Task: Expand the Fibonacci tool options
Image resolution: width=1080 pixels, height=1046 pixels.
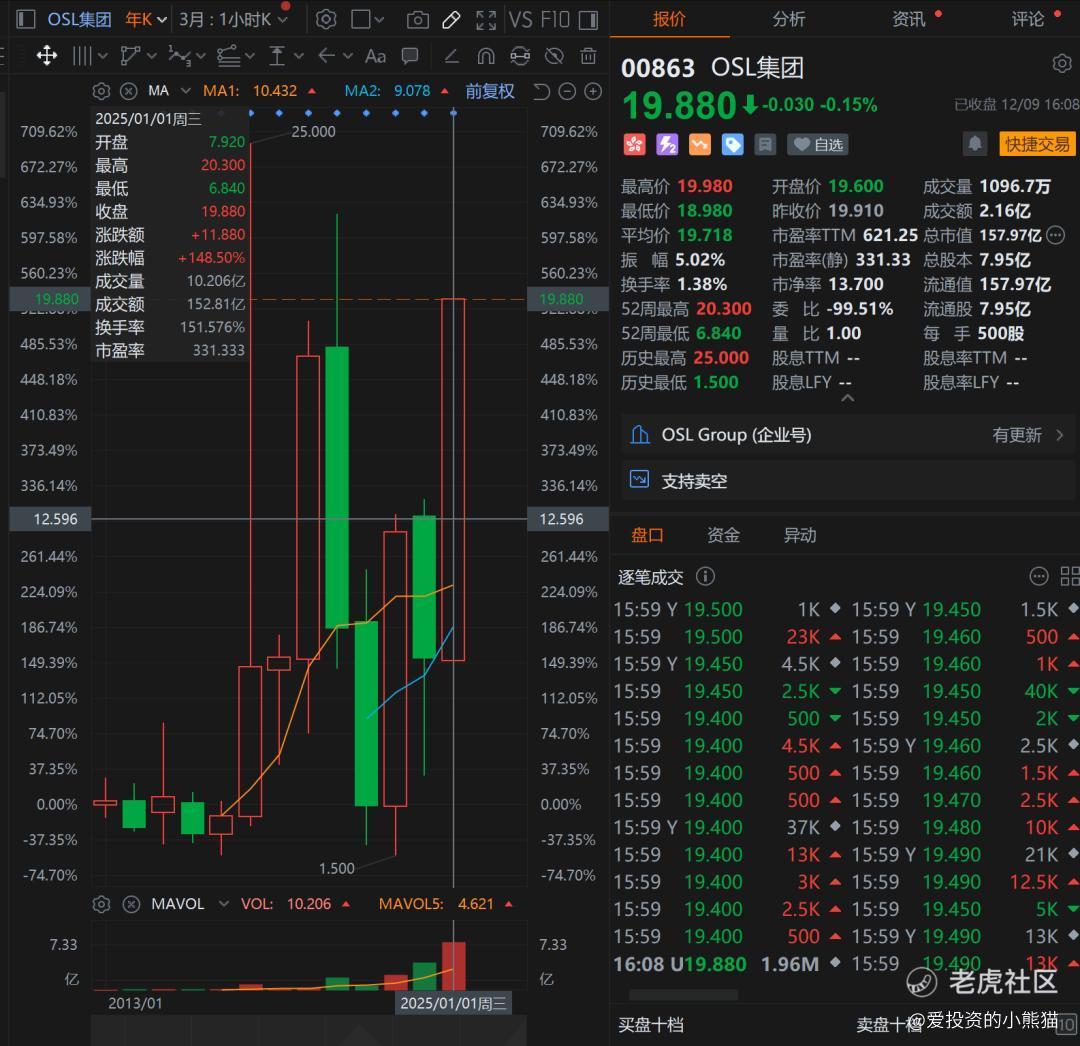Action: pyautogui.click(x=249, y=56)
